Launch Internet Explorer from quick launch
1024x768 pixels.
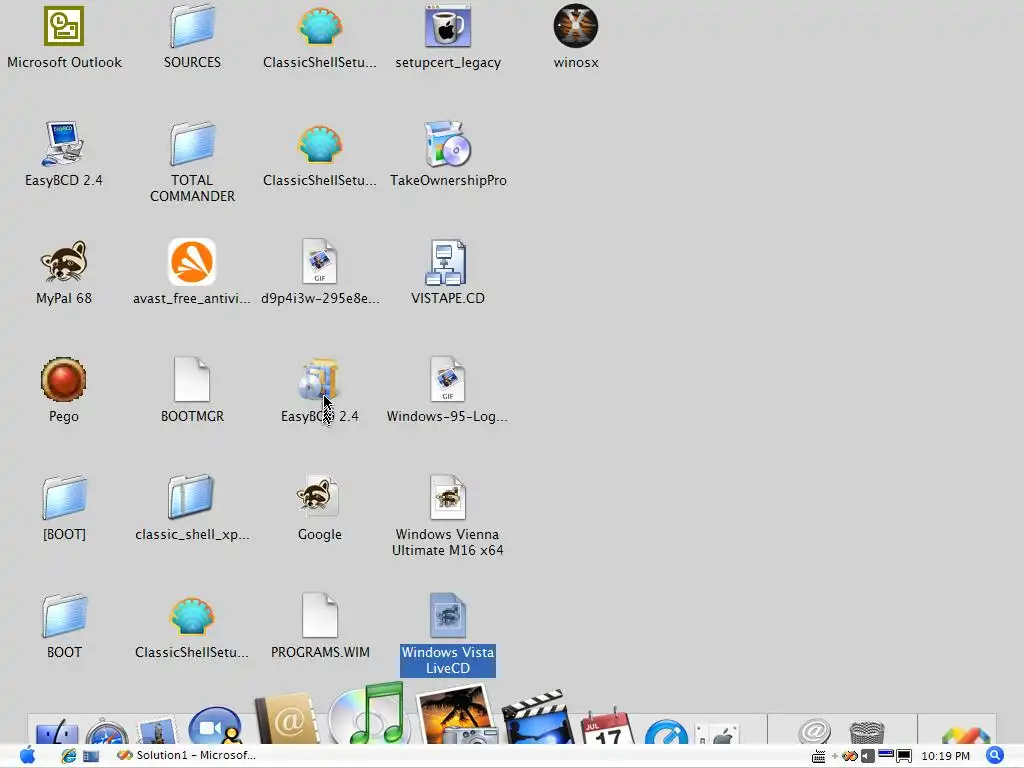click(x=68, y=756)
